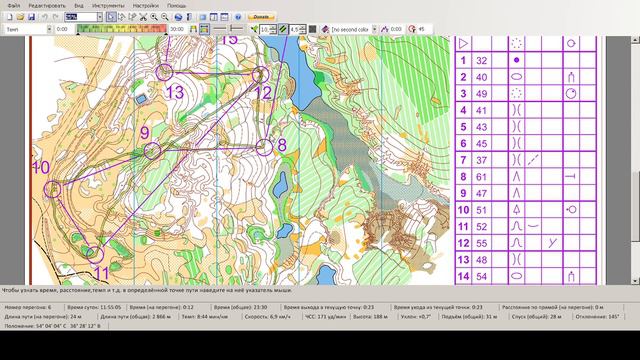The image size is (640, 360).
Task: Open help with blue question icon
Action: (x=238, y=17)
